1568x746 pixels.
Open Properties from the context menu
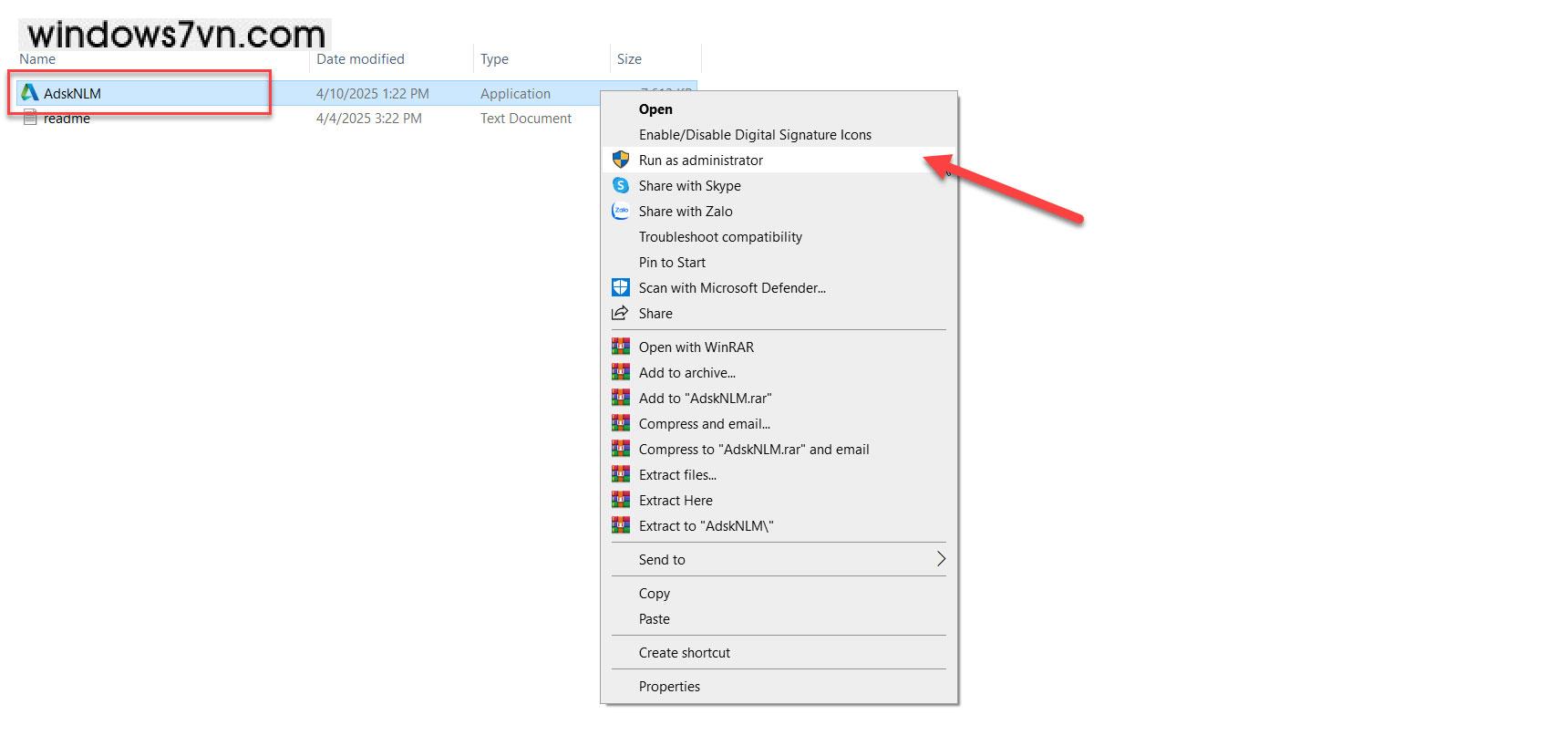pos(669,687)
